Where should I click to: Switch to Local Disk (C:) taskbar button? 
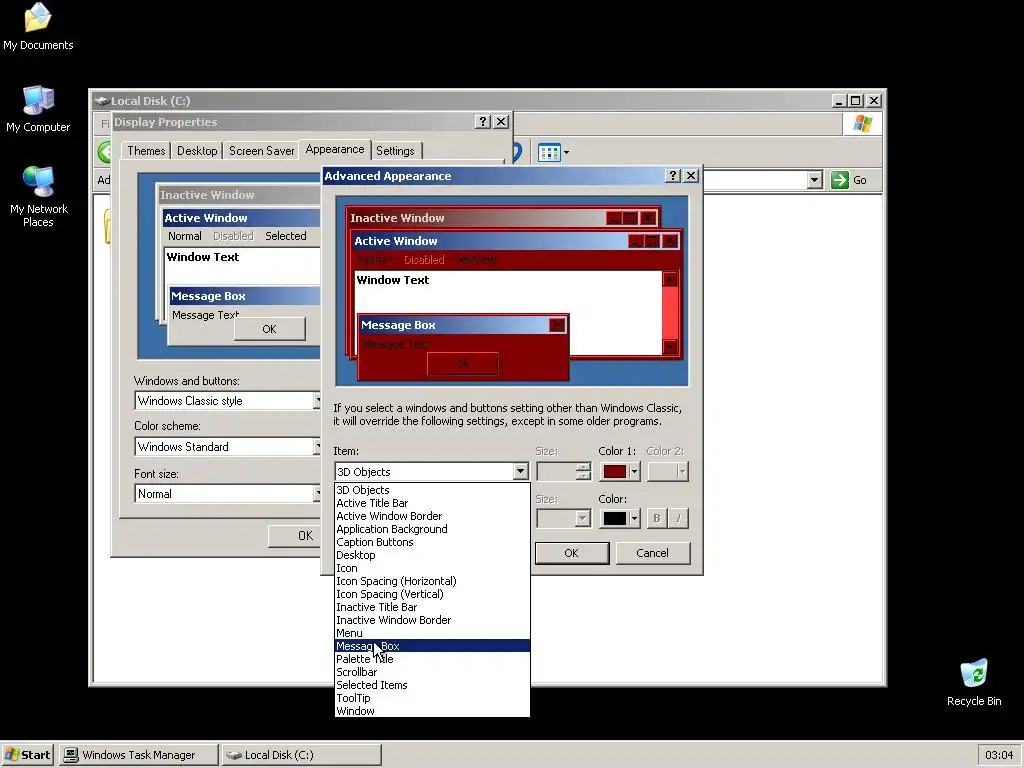[x=301, y=754]
